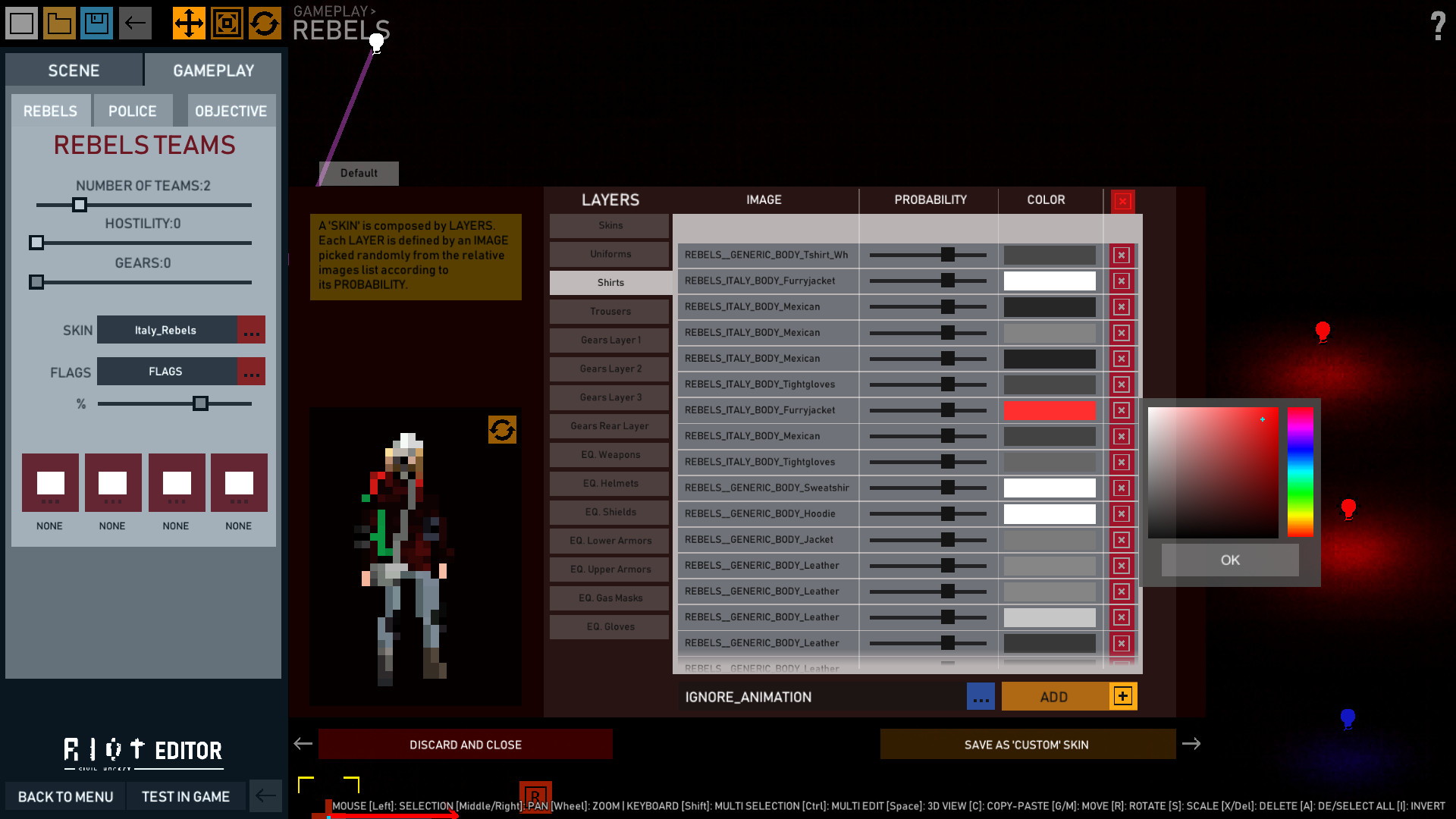The image size is (1456, 819).
Task: Click SAVE AS 'CUSTOM' SKIN button
Action: pyautogui.click(x=1027, y=744)
